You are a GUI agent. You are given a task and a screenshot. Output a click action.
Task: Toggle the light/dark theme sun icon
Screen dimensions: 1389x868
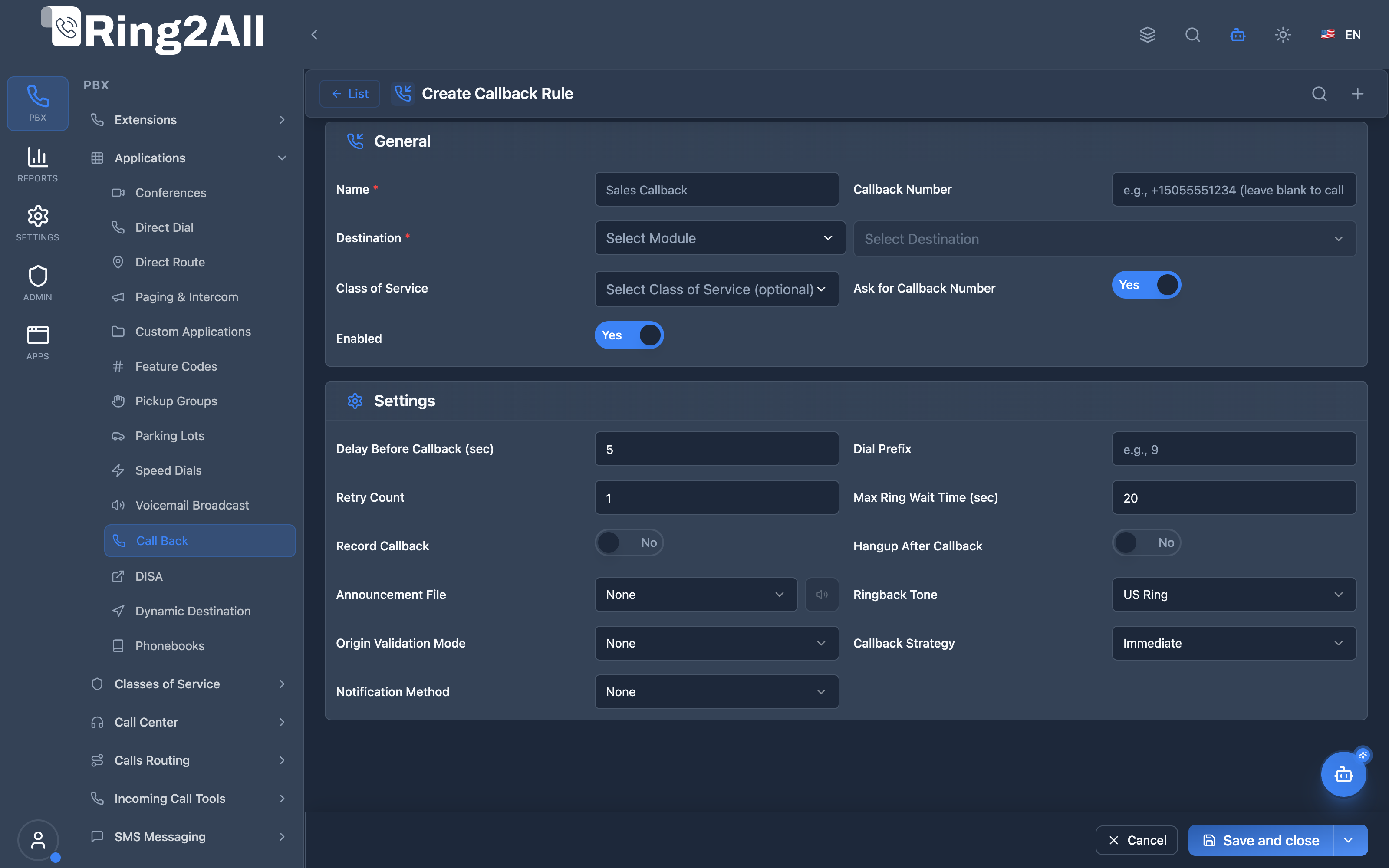1283,34
